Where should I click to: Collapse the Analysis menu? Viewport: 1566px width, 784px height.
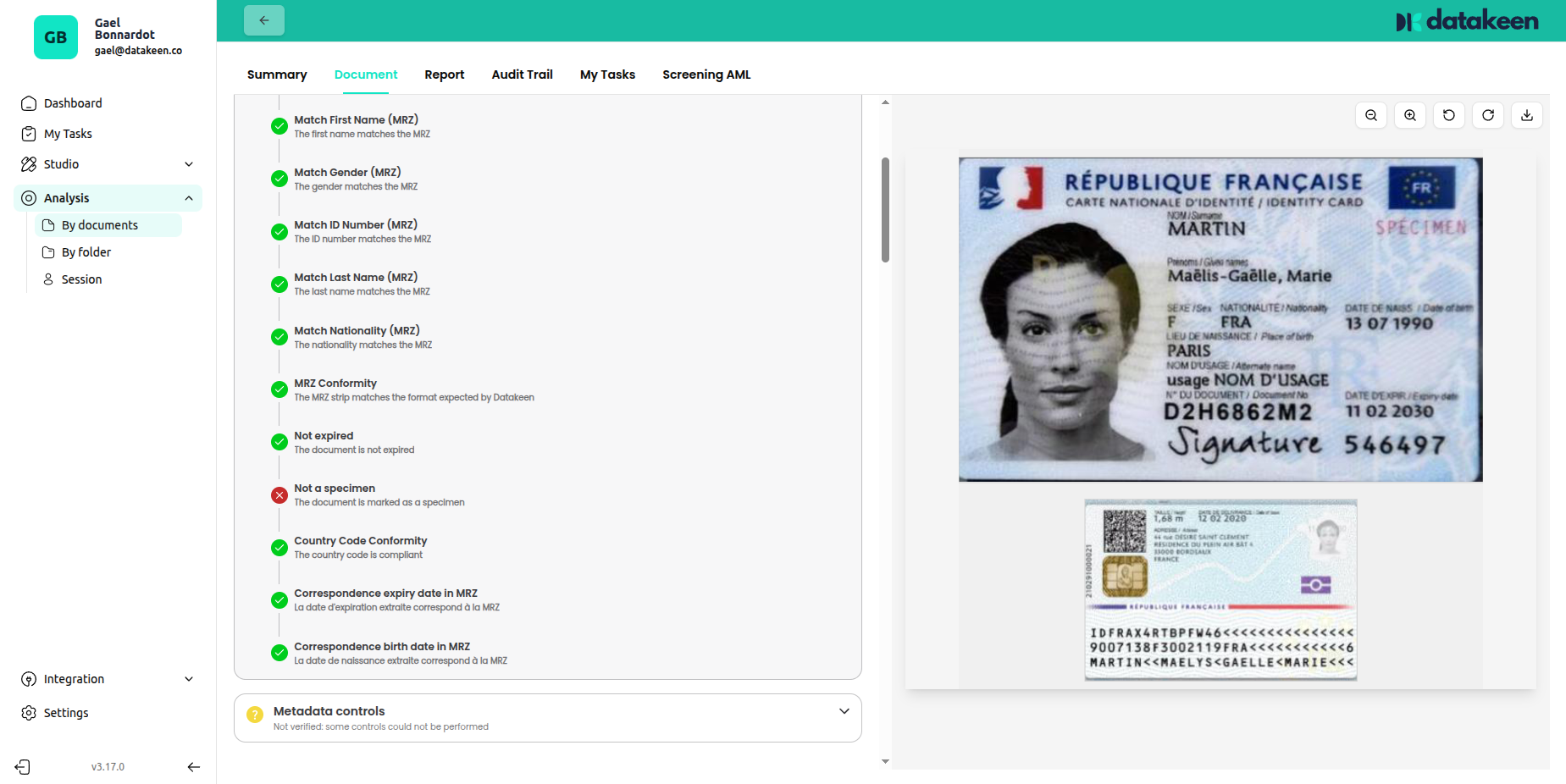click(x=189, y=198)
